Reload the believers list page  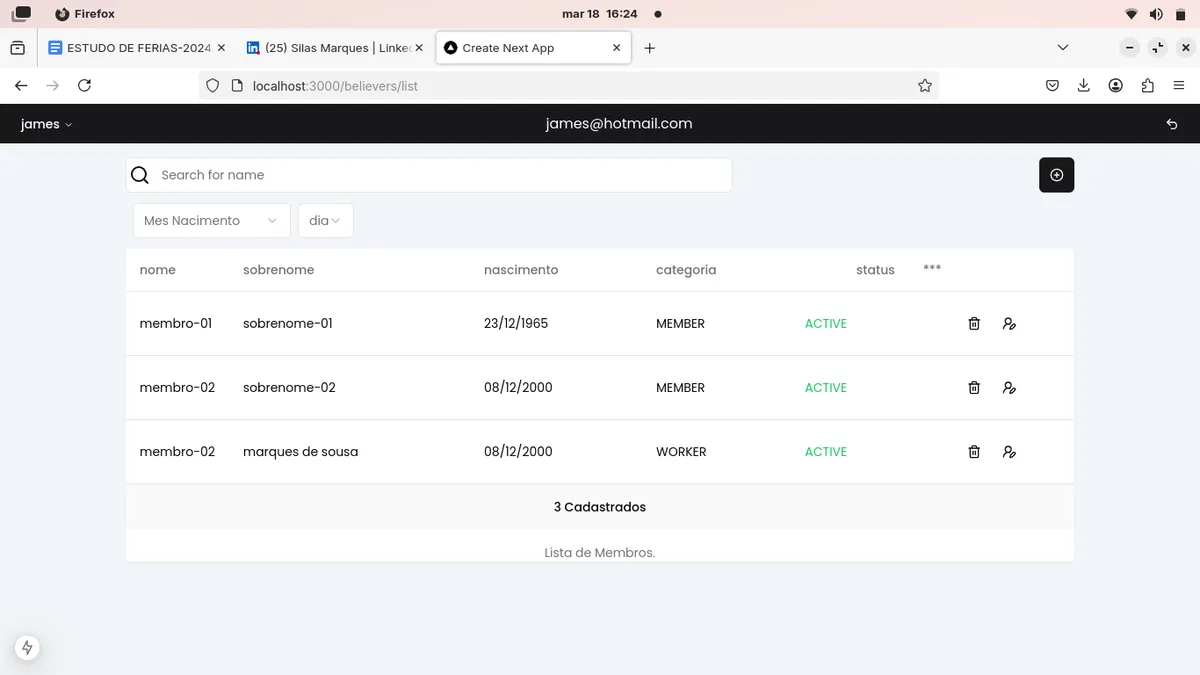pos(84,85)
